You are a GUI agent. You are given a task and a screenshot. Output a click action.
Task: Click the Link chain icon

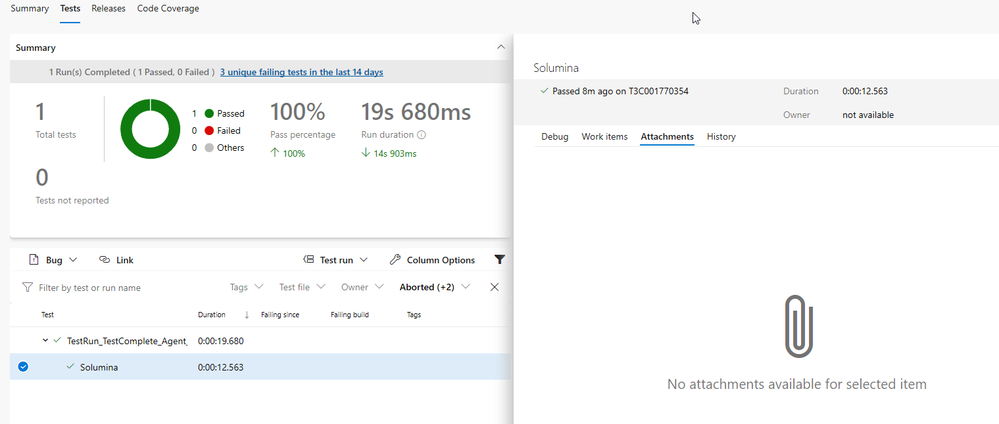104,260
